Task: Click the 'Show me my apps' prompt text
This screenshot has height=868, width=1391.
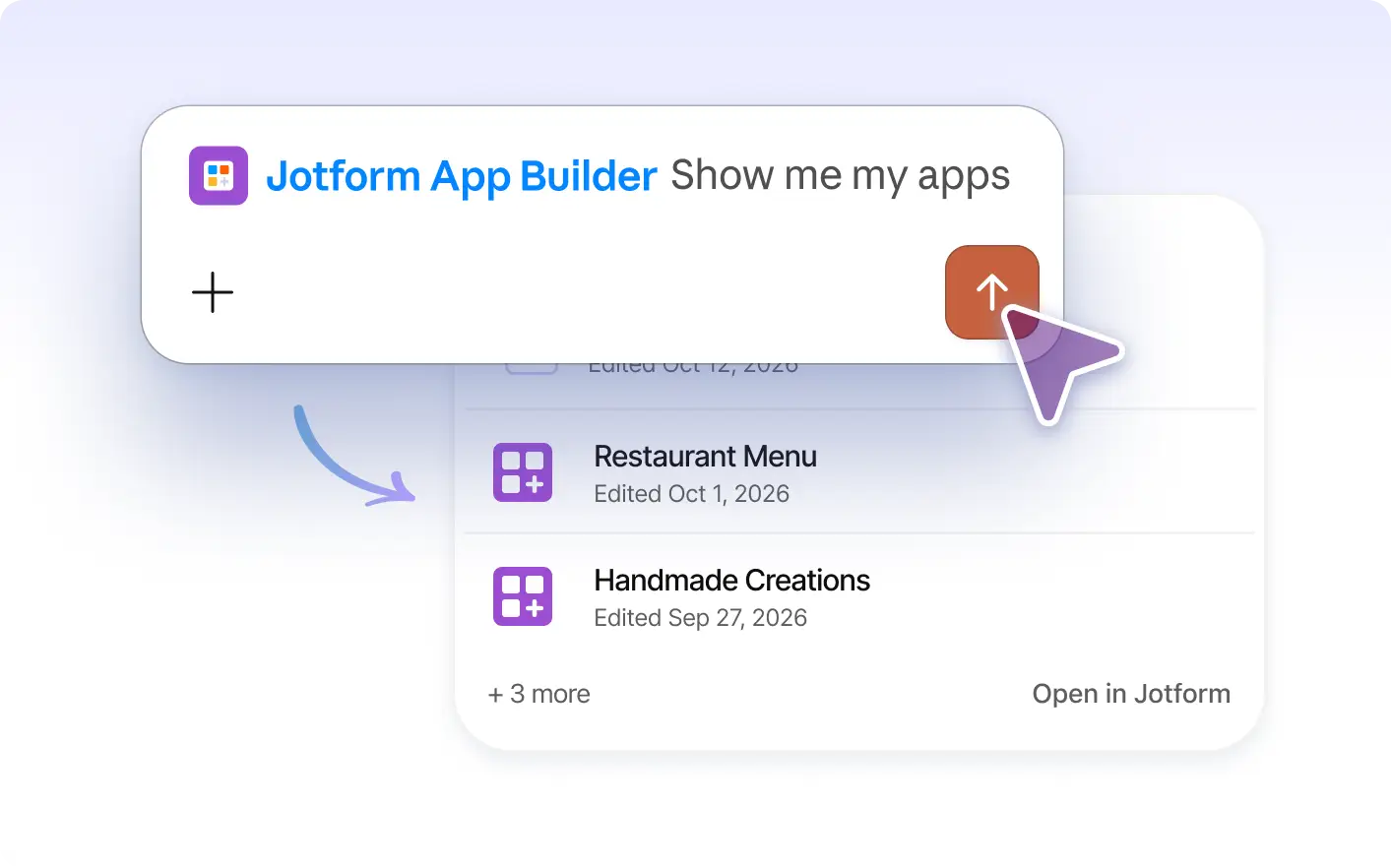Action: tap(841, 176)
